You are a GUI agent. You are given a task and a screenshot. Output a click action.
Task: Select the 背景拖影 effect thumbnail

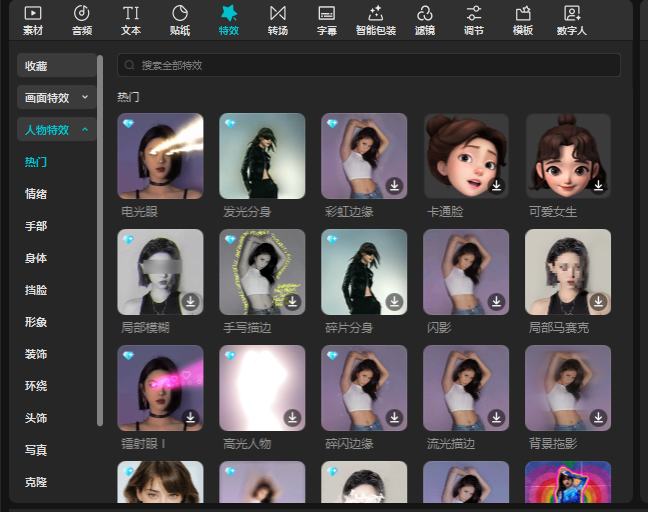[568, 388]
